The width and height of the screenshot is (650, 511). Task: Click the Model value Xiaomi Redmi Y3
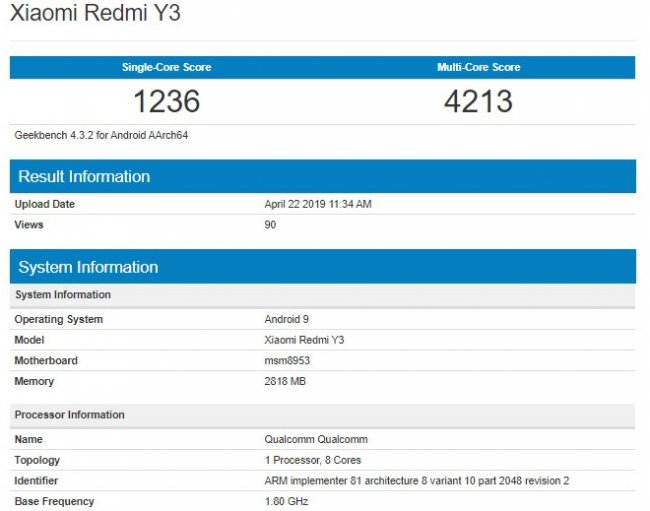(x=302, y=340)
